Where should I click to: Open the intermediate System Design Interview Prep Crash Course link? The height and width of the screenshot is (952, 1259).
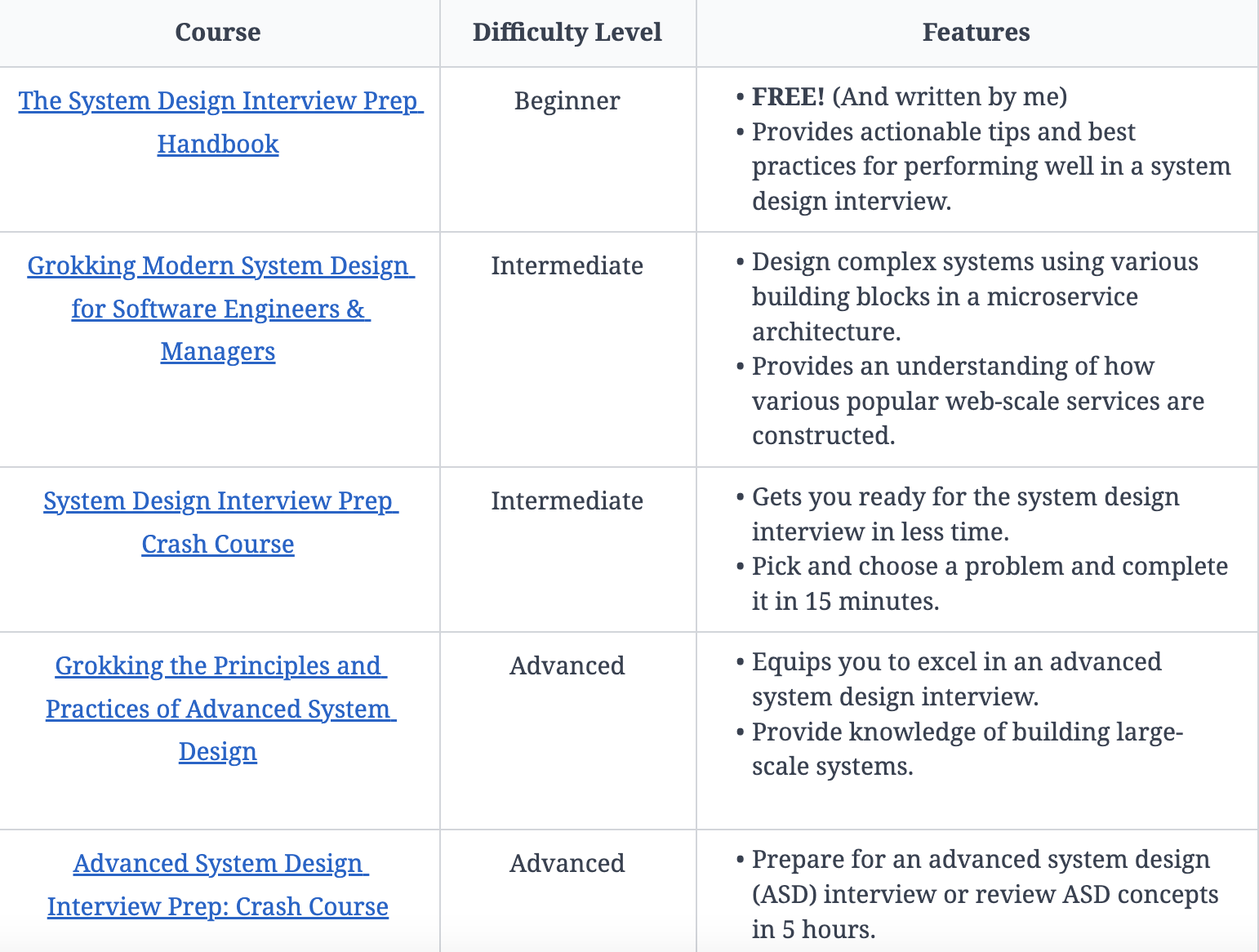click(220, 501)
